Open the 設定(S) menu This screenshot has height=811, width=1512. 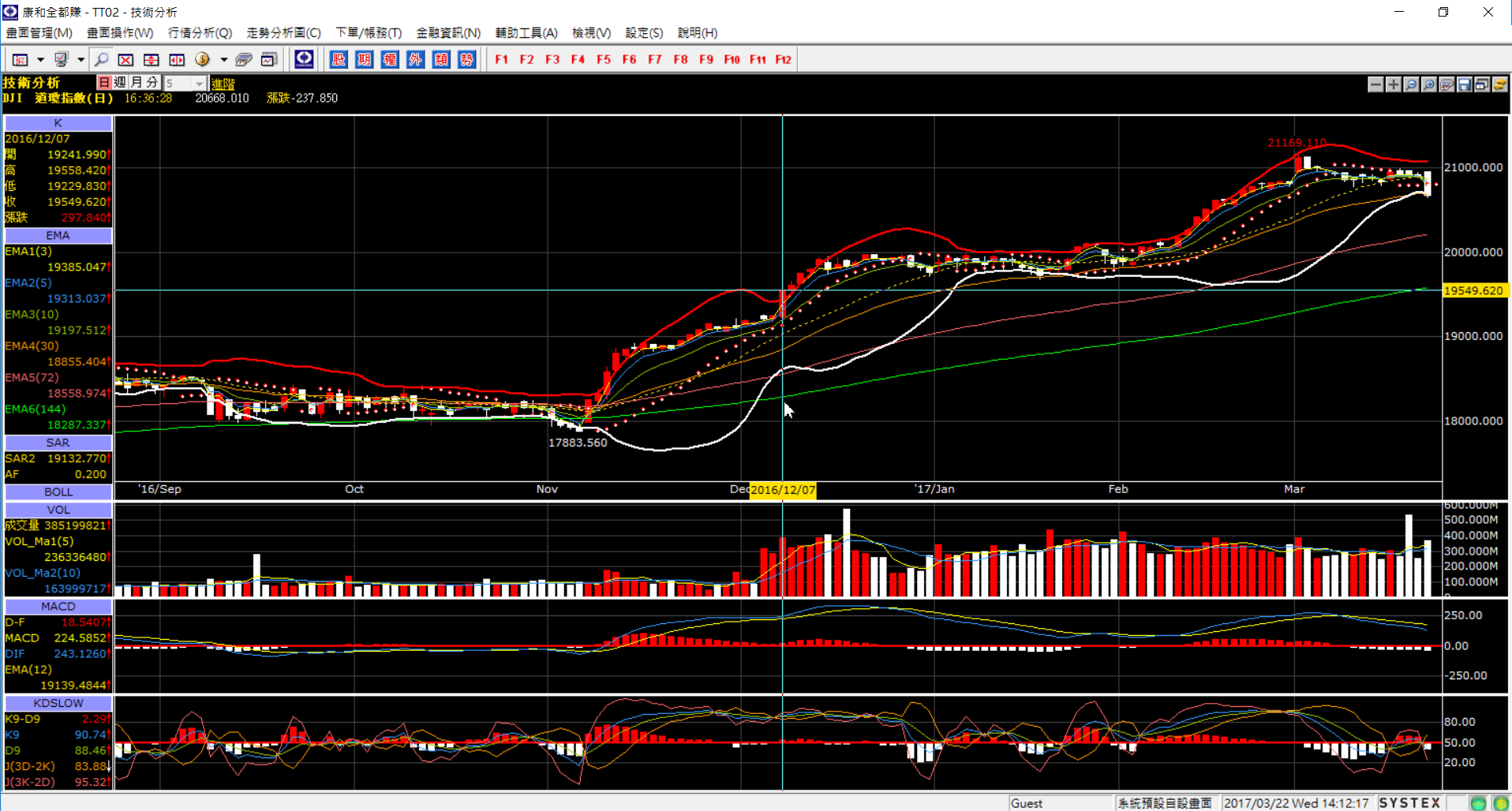point(644,32)
